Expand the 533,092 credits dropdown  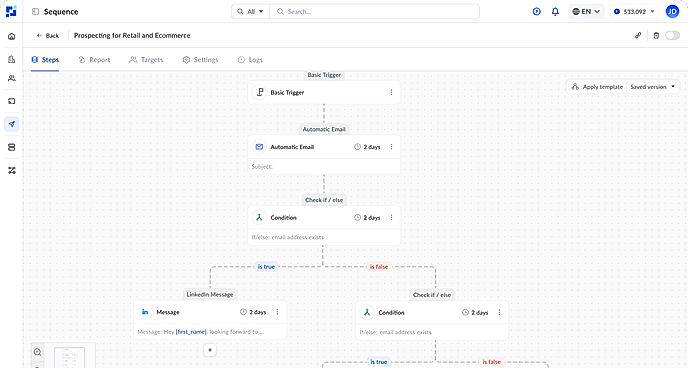(x=634, y=11)
